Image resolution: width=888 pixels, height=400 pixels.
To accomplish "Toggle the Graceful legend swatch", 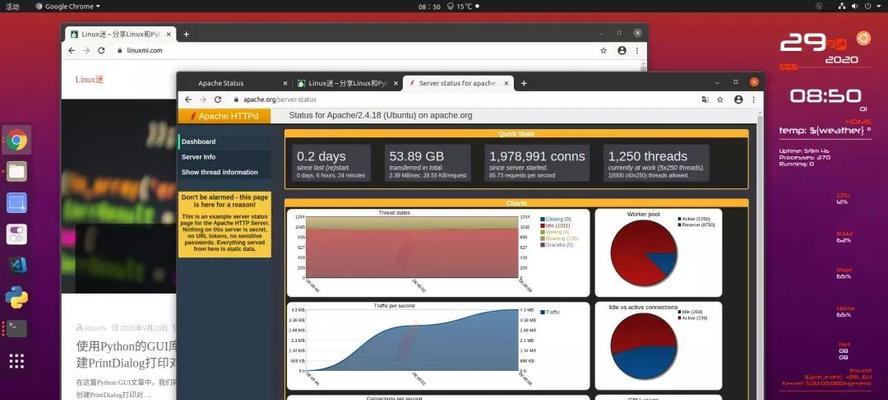I will coord(543,245).
